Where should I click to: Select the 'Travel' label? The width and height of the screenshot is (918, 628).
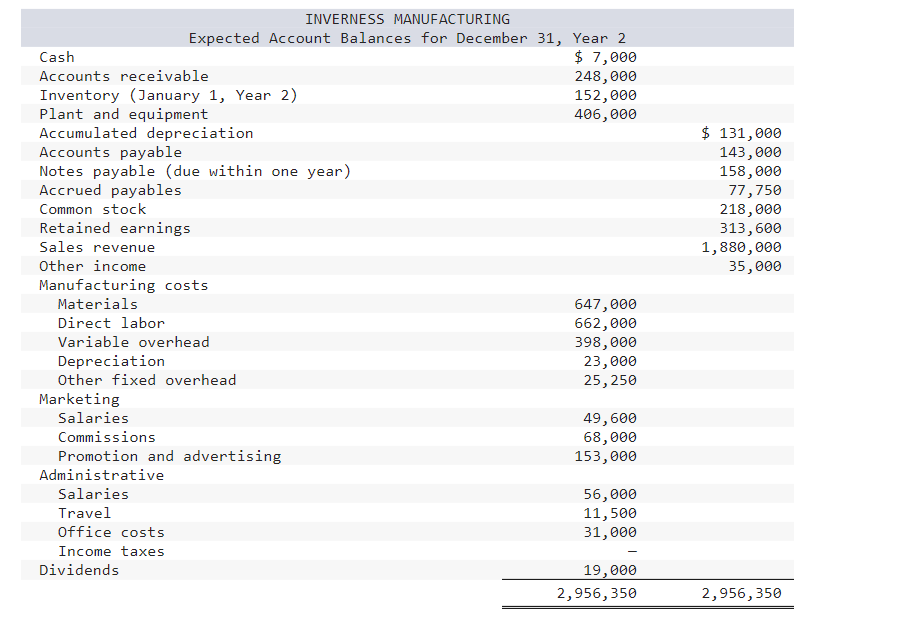84,513
